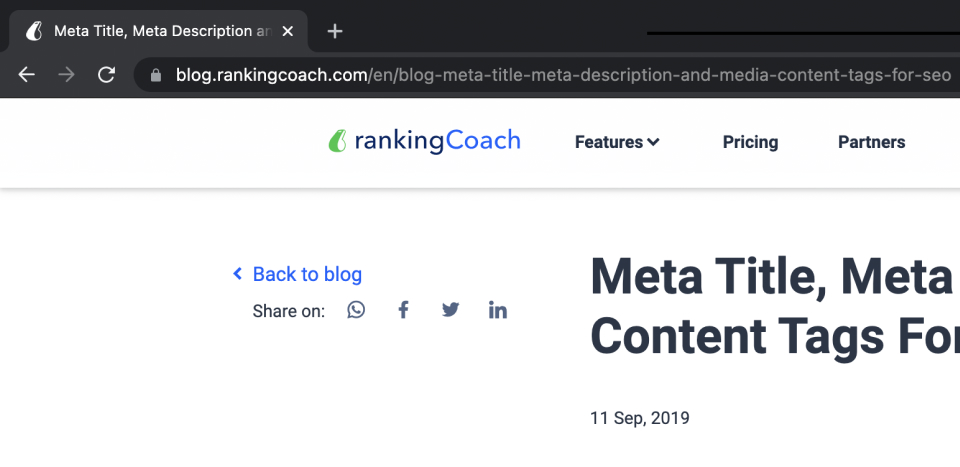Click the browser forward arrow
Screen dimensions: 960x467
click(66, 75)
